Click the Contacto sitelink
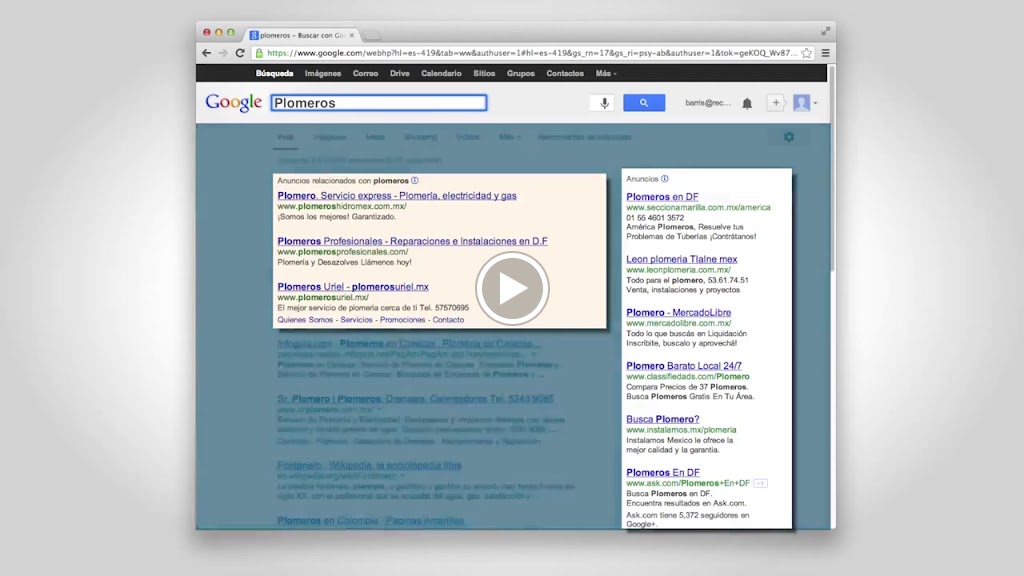This screenshot has height=576, width=1024. (448, 319)
